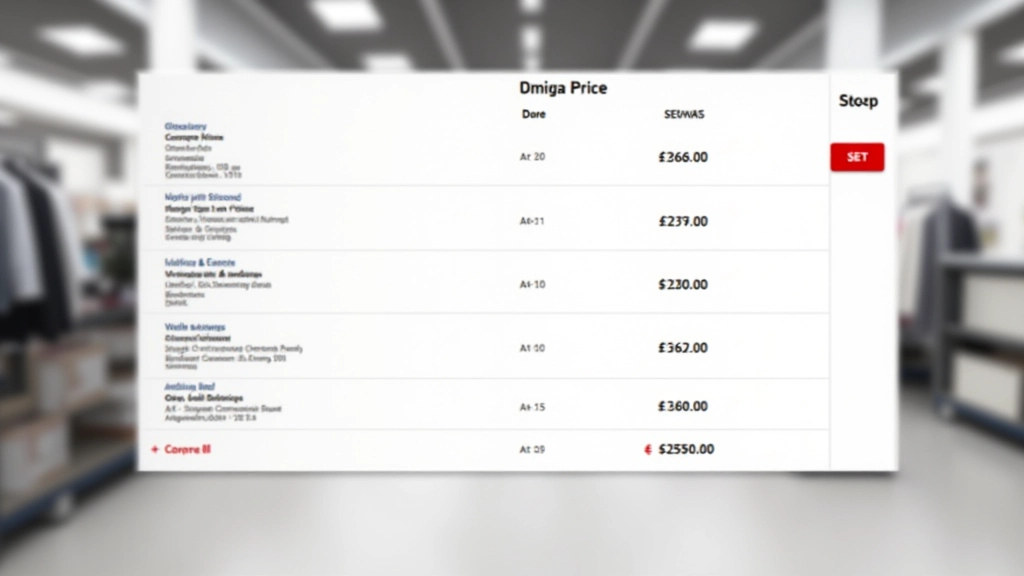1024x576 pixels.
Task: Click the £239.00 price value
Action: coord(683,221)
